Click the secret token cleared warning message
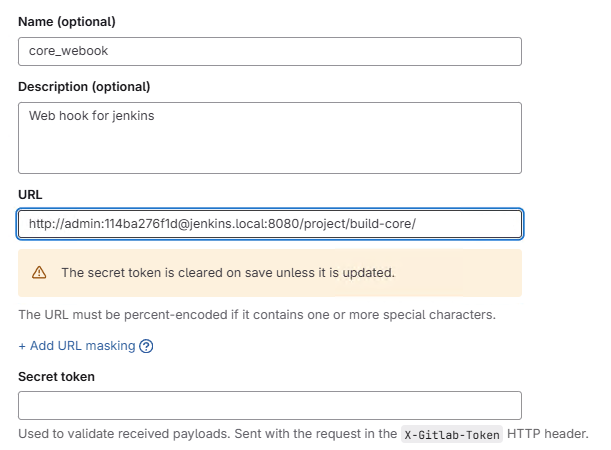Screen dimensions: 611x450 click(x=227, y=272)
